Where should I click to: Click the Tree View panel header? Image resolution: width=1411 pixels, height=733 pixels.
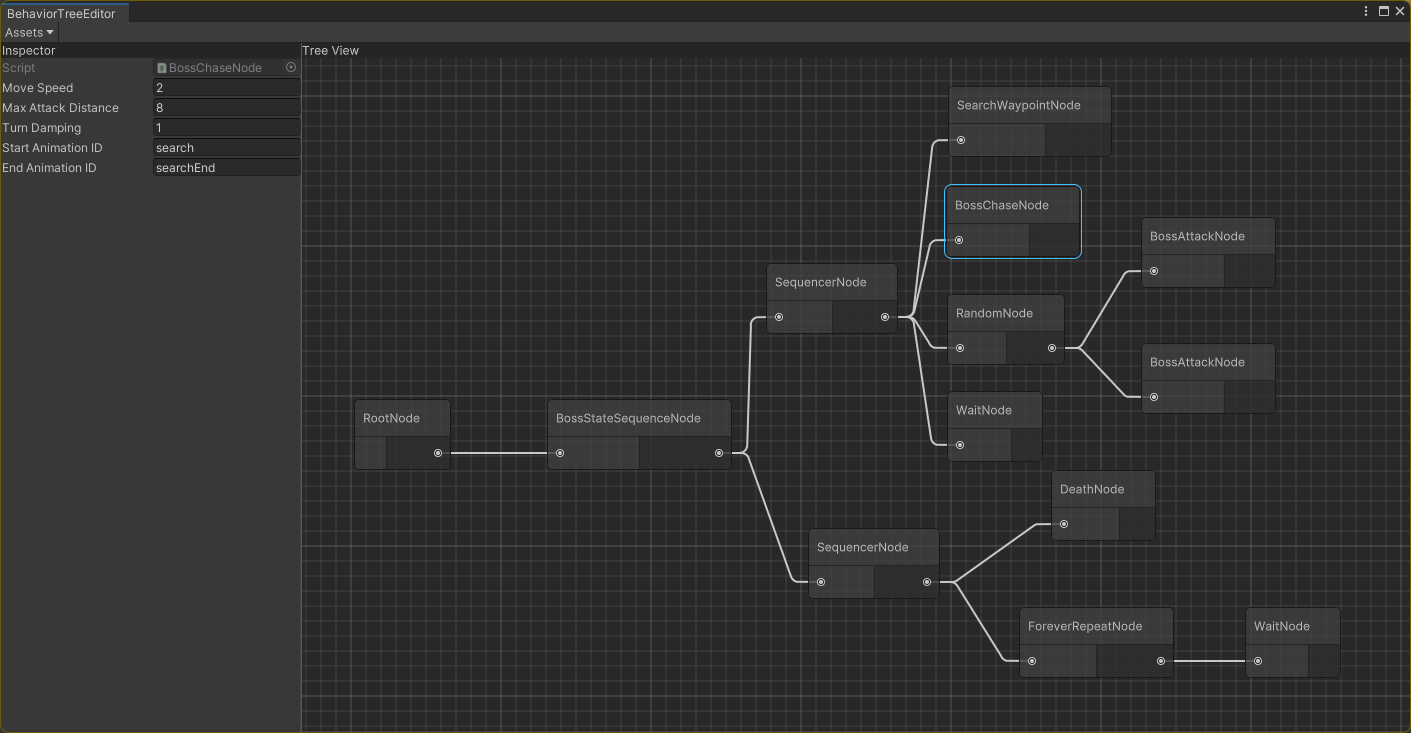[331, 50]
